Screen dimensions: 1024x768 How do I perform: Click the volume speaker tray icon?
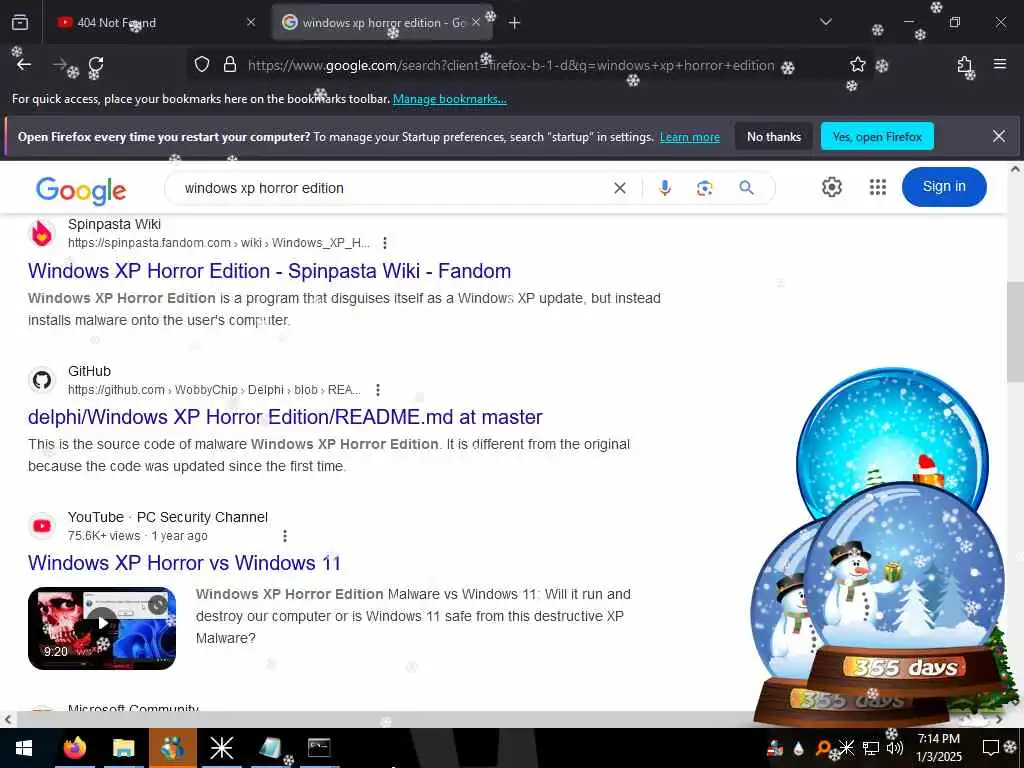(895, 748)
